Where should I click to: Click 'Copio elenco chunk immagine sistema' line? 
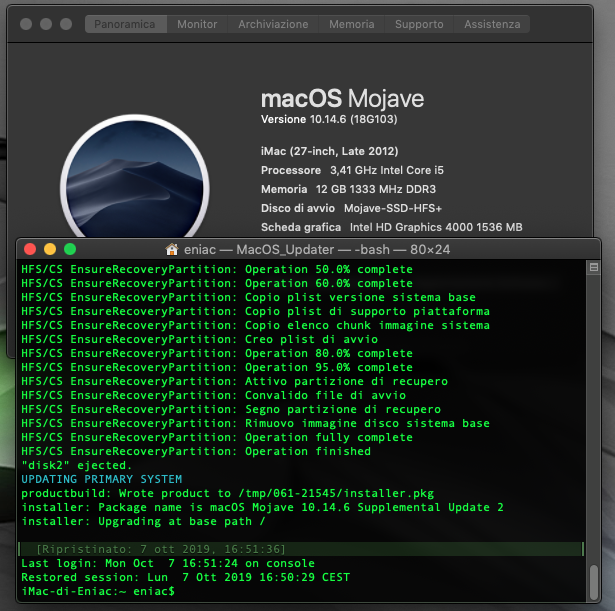pos(255,326)
